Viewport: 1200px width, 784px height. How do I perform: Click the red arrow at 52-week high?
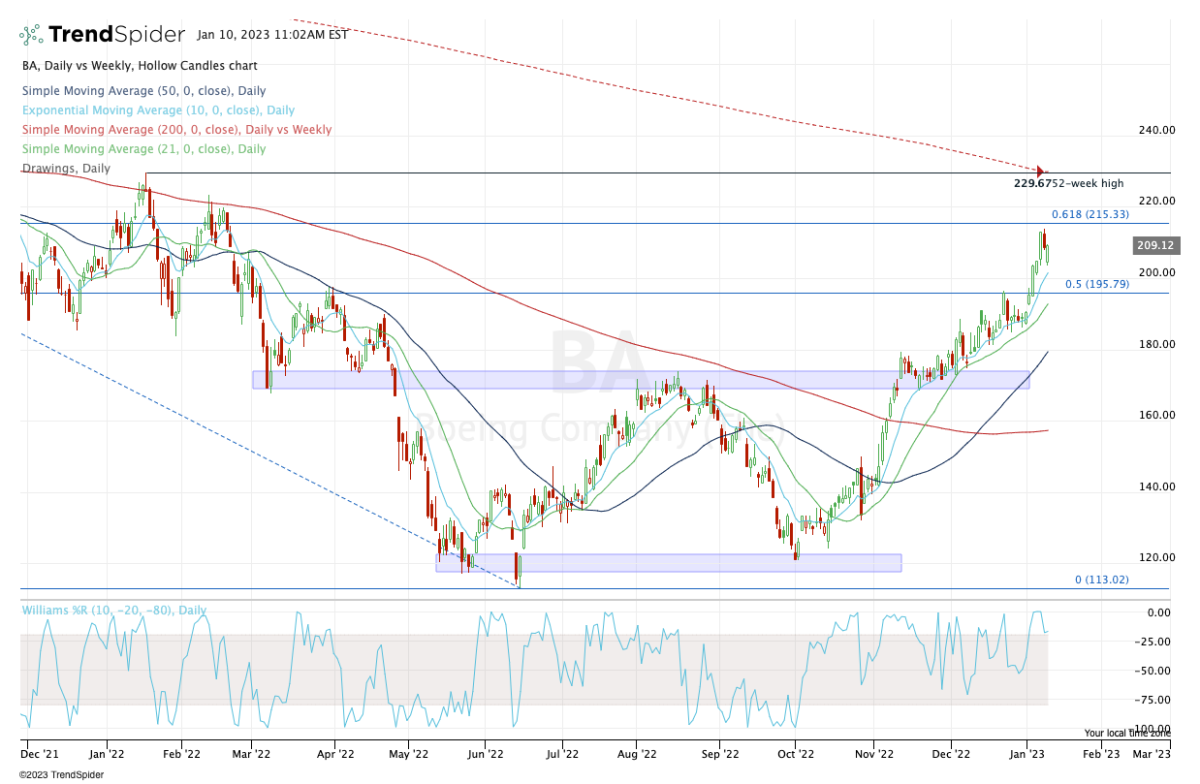tap(1041, 172)
